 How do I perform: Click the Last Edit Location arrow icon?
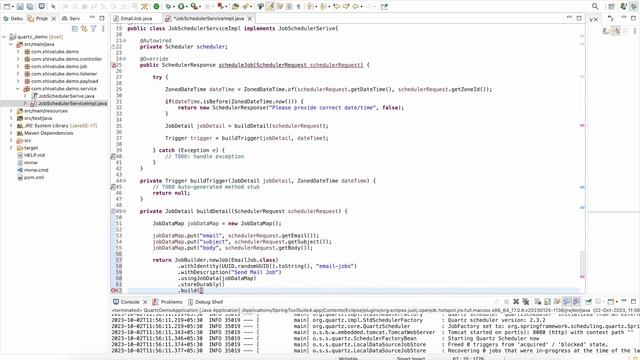coord(336,7)
